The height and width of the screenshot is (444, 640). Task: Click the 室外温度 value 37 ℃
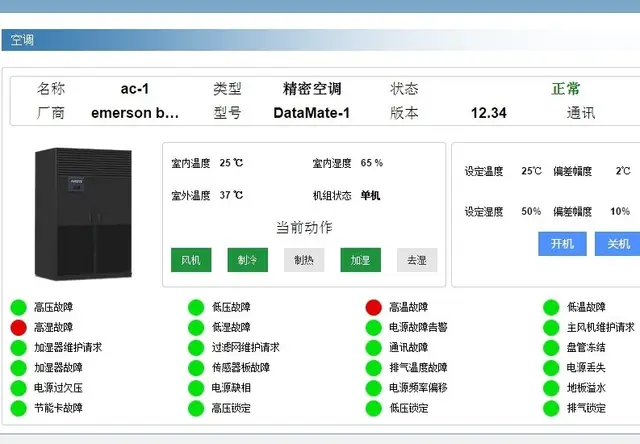click(231, 195)
